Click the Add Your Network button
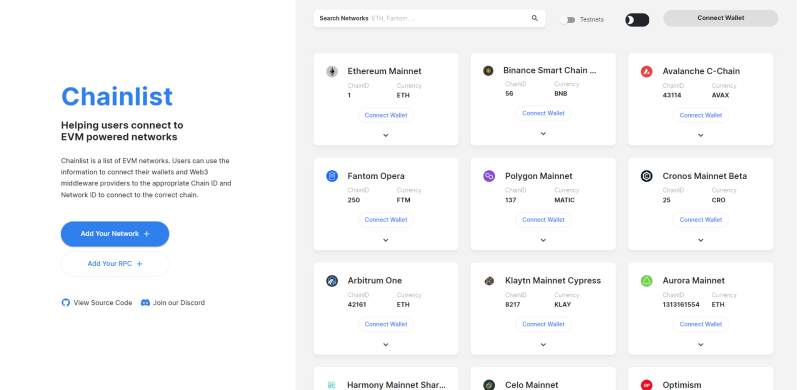The width and height of the screenshot is (800, 390). 115,234
